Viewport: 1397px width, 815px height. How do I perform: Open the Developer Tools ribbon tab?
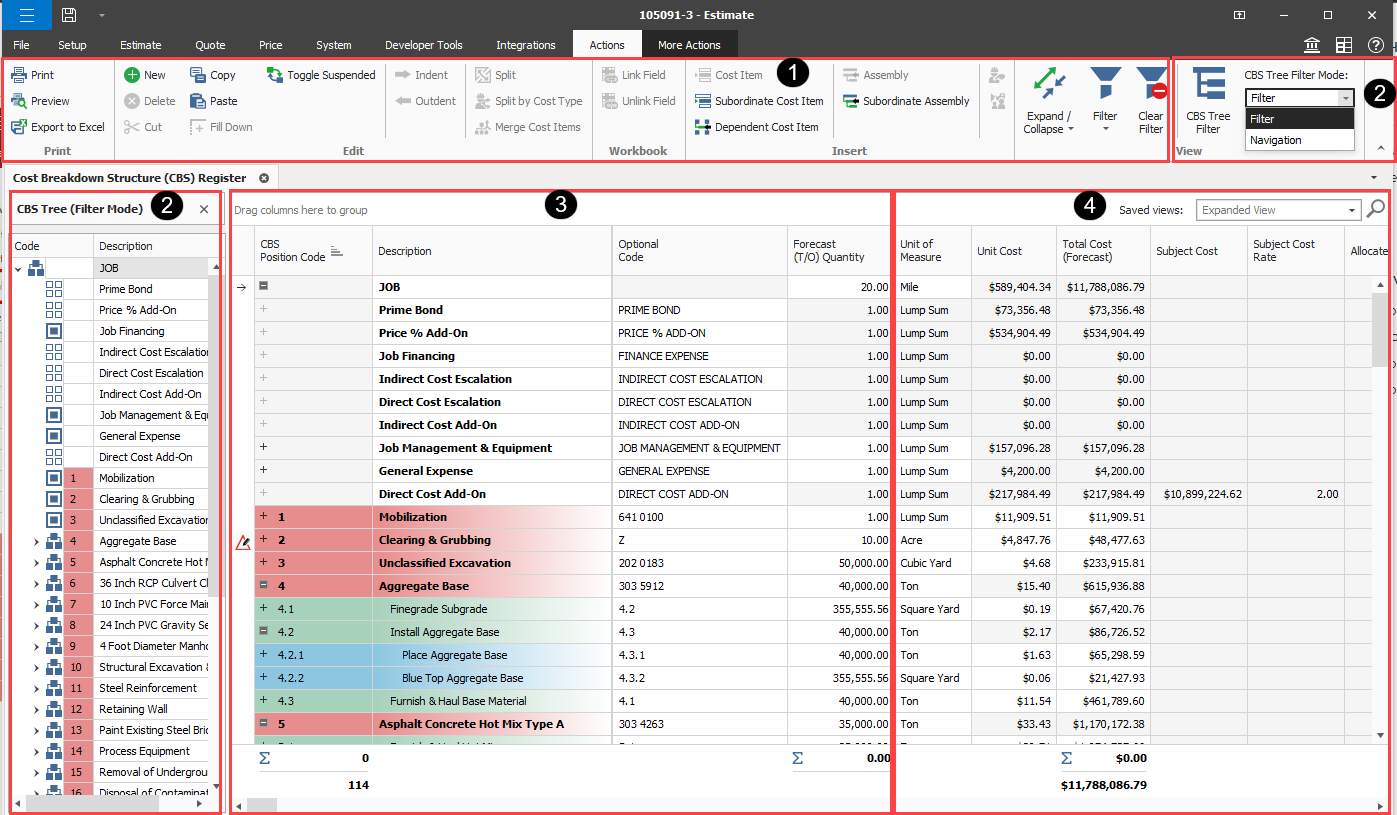click(423, 45)
